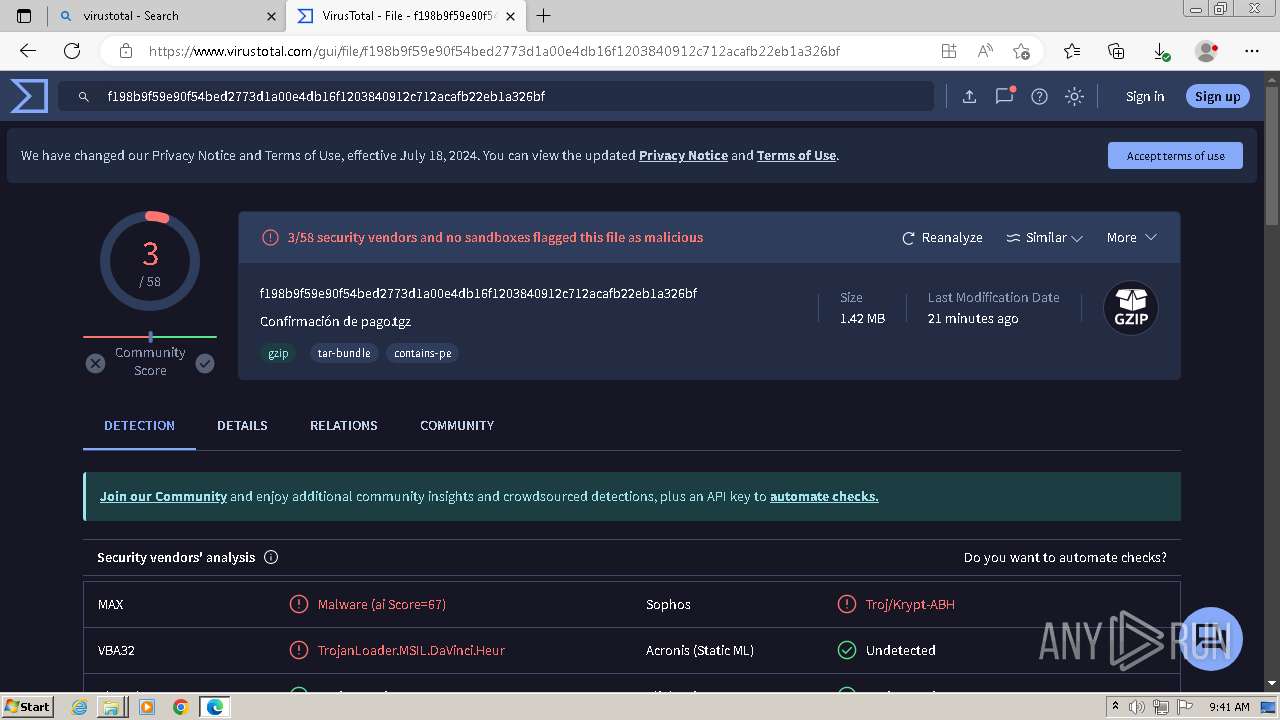Click the detection score circle showing 3/58
This screenshot has height=720, width=1280.
[150, 262]
